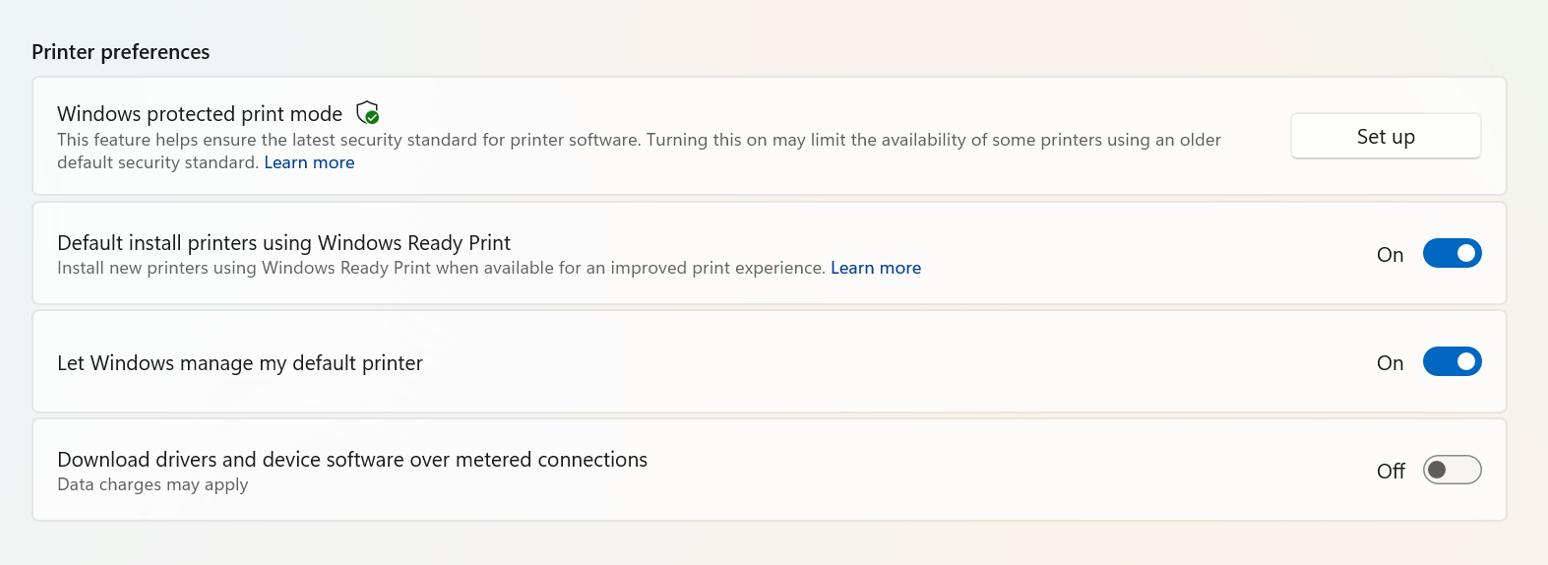The image size is (1548, 565).
Task: Click the security standard description under protected print mode
Action: [639, 151]
